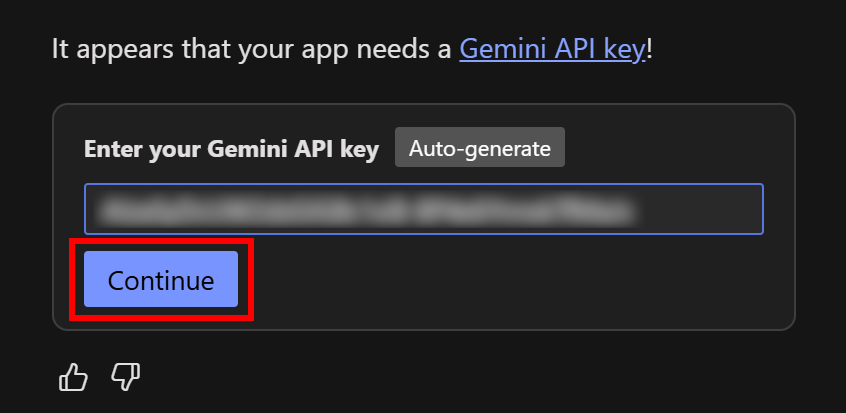The image size is (846, 413).
Task: Focus the Gemini API key input field
Action: (423, 209)
